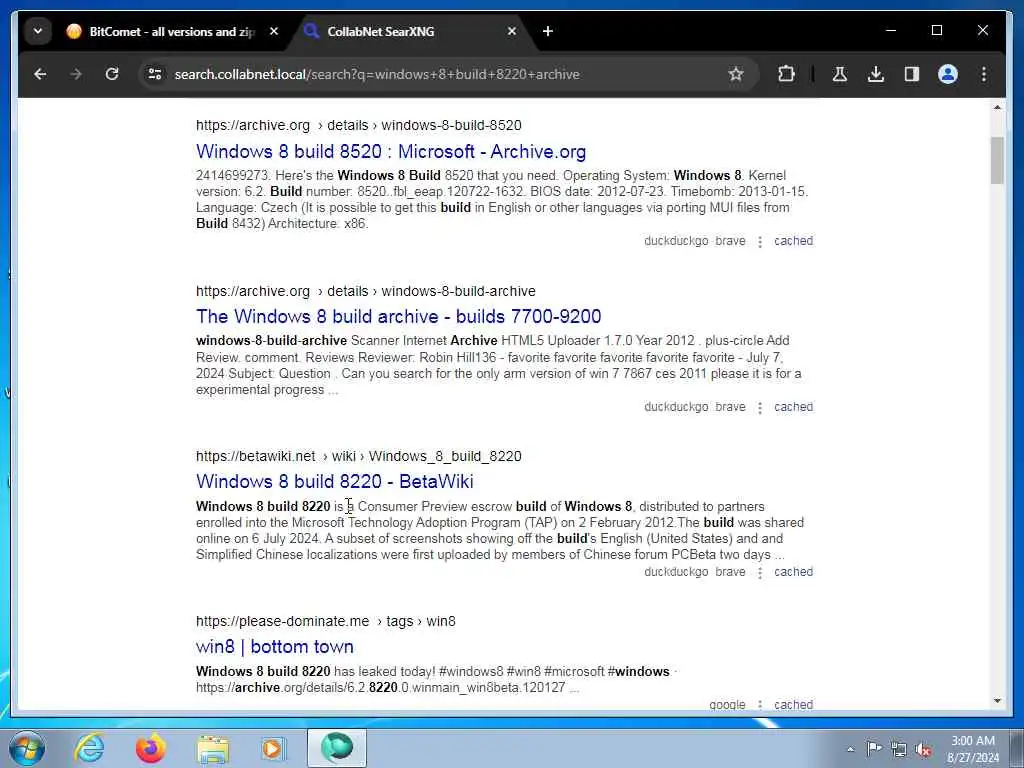Open cached link for bottom town result

793,705
